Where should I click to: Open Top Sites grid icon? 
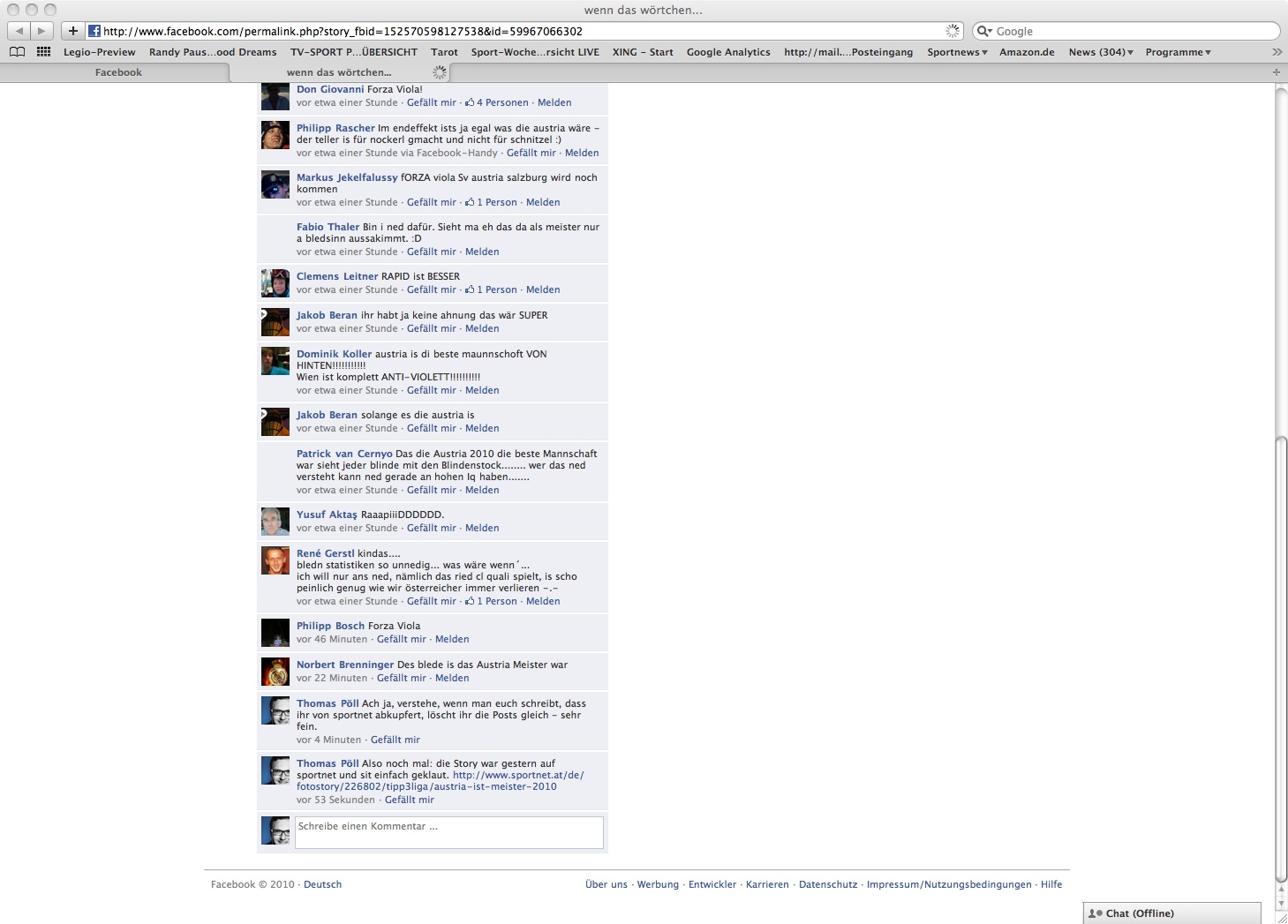coord(43,52)
